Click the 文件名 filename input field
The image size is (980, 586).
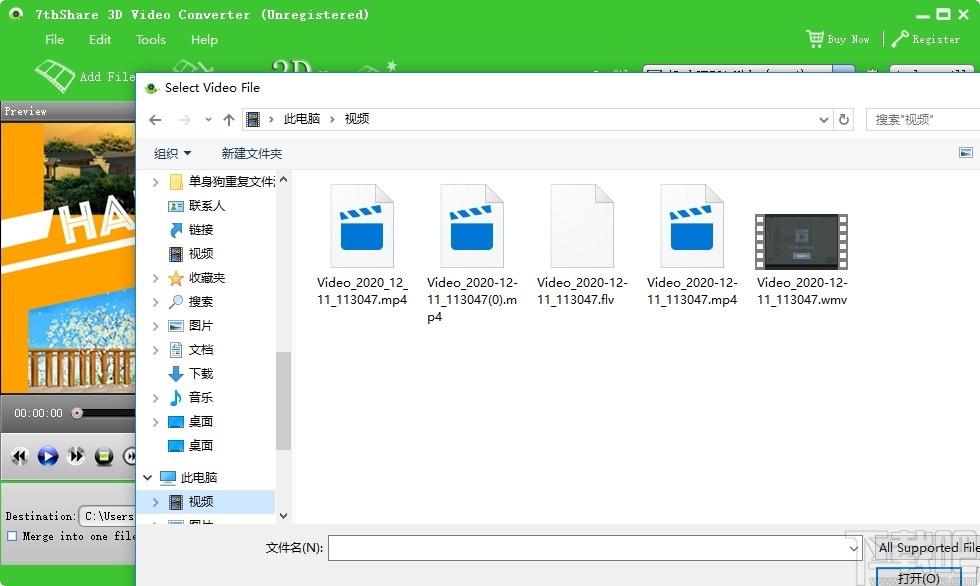[x=595, y=548]
